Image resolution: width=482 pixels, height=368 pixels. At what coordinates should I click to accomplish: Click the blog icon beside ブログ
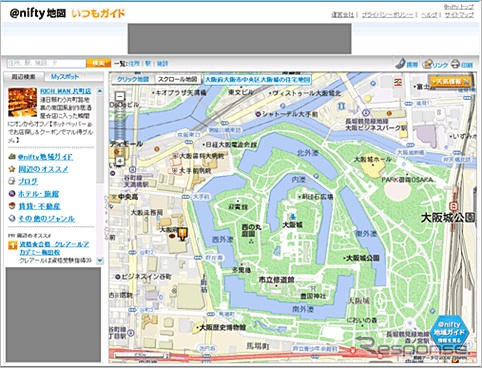tap(12, 181)
